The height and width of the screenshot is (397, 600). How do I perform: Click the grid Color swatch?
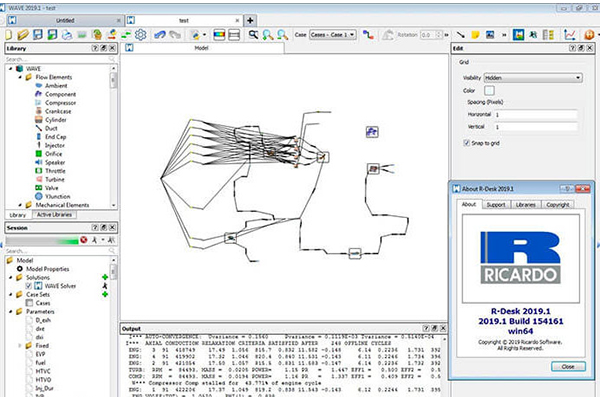489,90
